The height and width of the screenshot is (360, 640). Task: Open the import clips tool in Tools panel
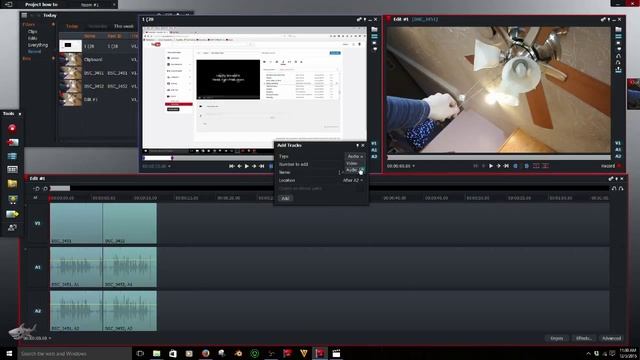13,142
